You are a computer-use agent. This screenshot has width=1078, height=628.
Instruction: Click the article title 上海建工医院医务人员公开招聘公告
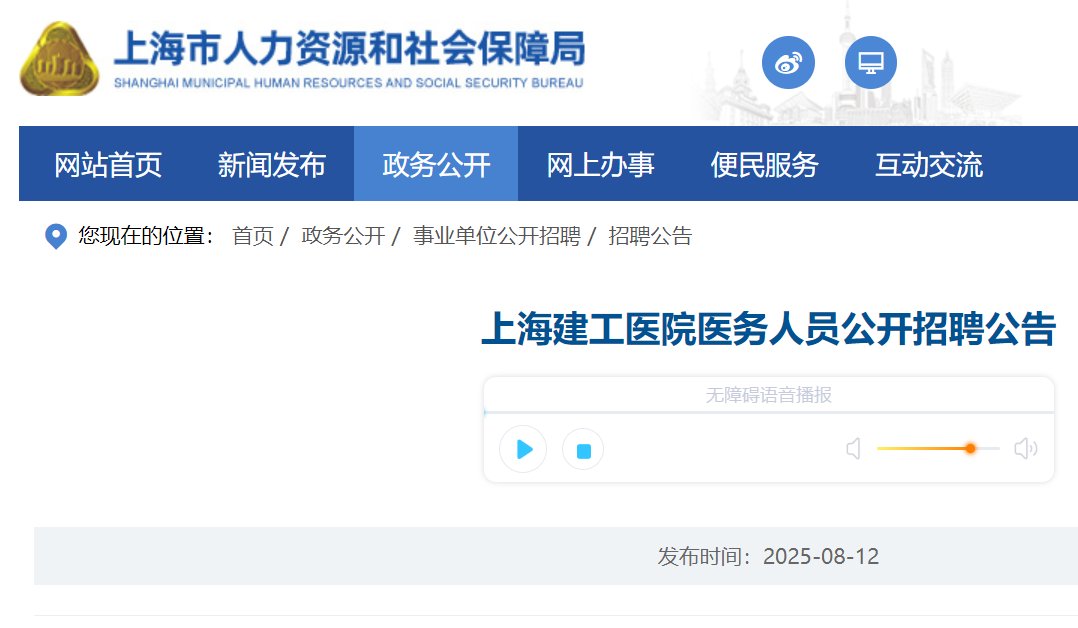[x=769, y=329]
